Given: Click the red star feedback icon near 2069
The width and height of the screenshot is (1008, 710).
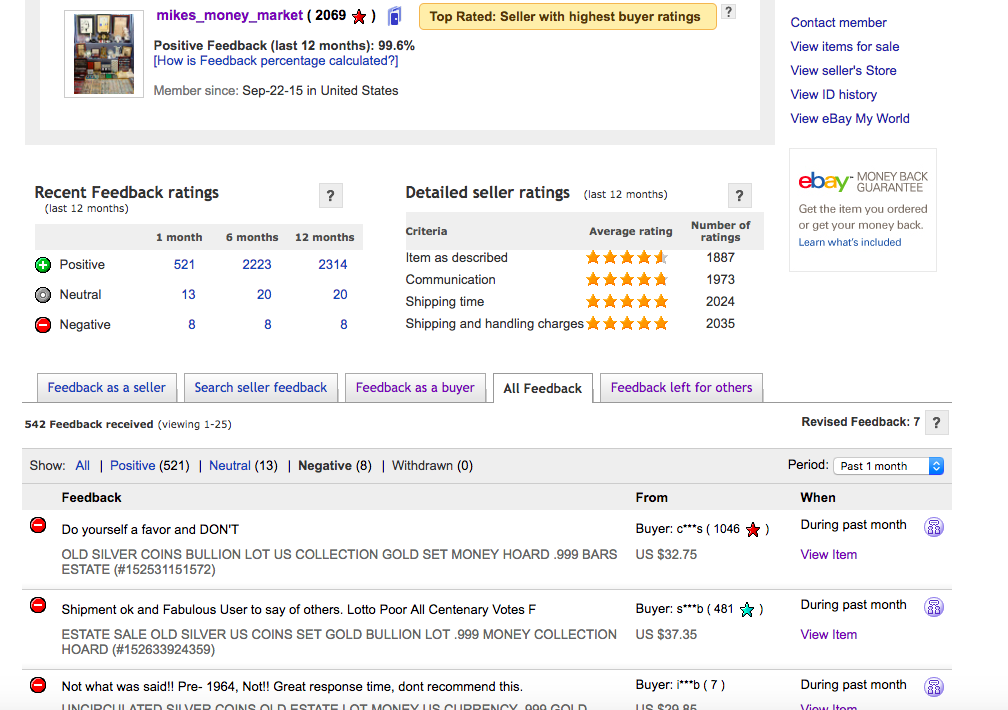Looking at the screenshot, I should (359, 17).
